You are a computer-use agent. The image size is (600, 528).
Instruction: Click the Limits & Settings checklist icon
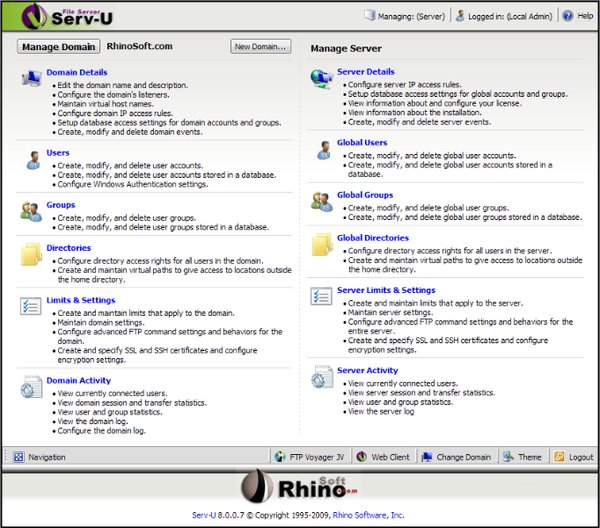point(31,306)
